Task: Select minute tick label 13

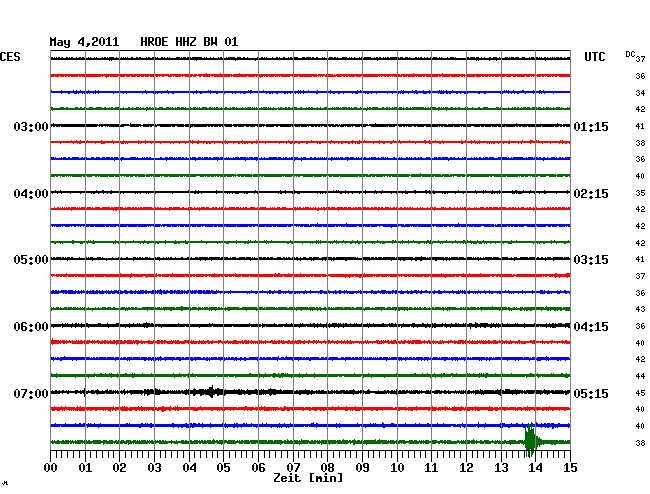Action: coord(501,468)
